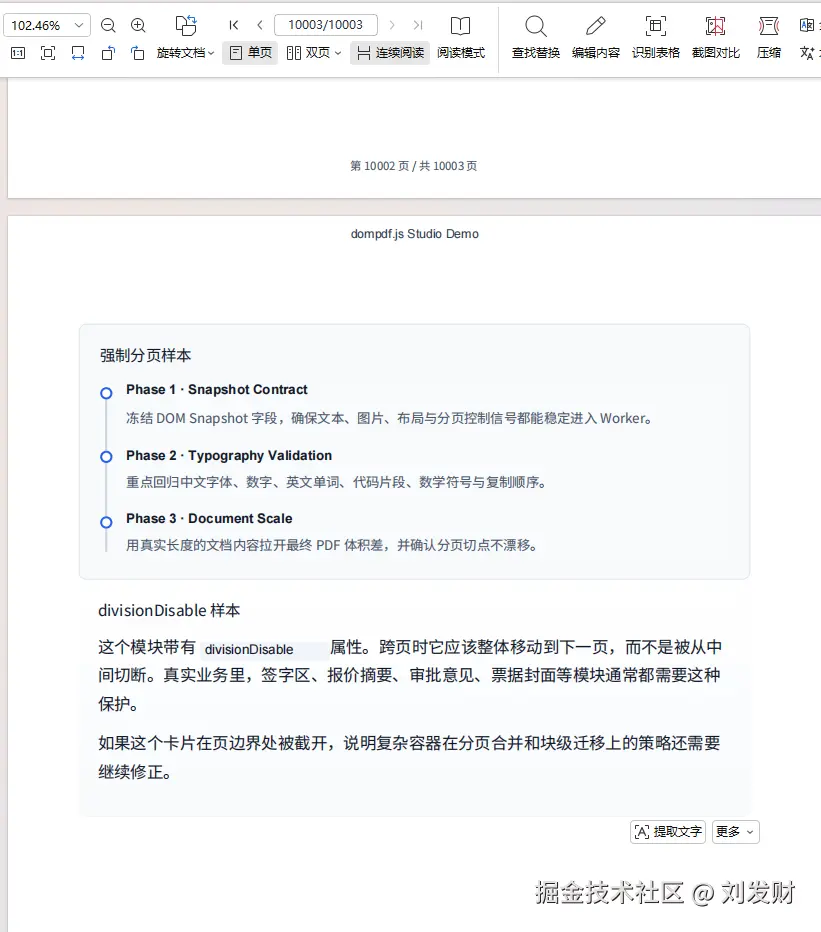Select 双页 double page view
This screenshot has width=821, height=932.
tap(308, 53)
